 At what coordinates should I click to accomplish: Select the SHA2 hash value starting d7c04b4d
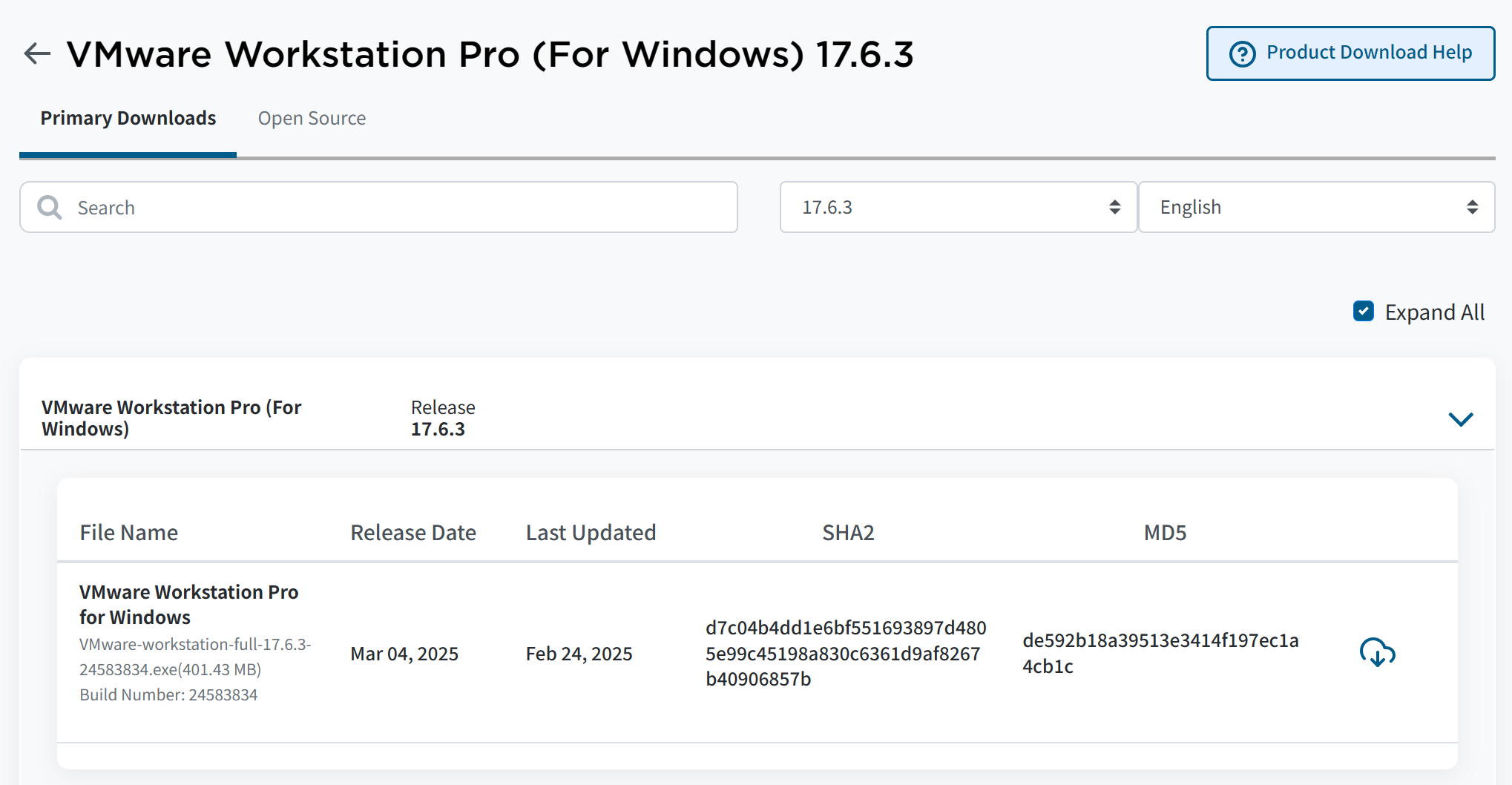click(846, 654)
